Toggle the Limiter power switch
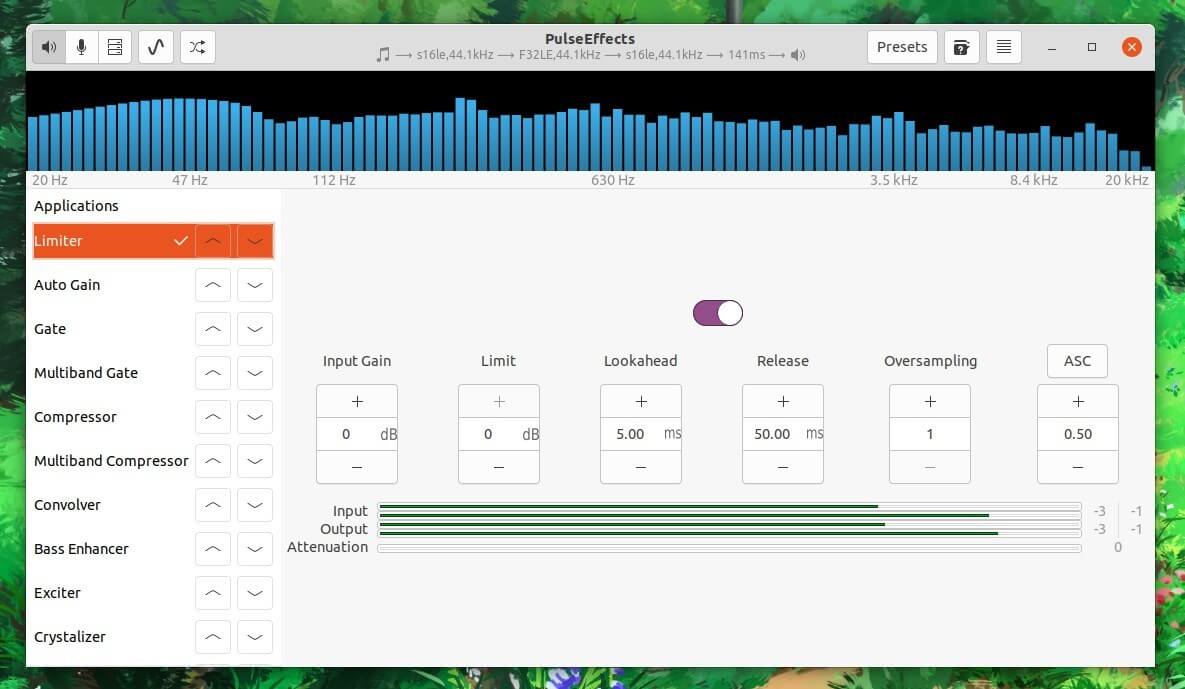Viewport: 1185px width, 689px height. [717, 312]
